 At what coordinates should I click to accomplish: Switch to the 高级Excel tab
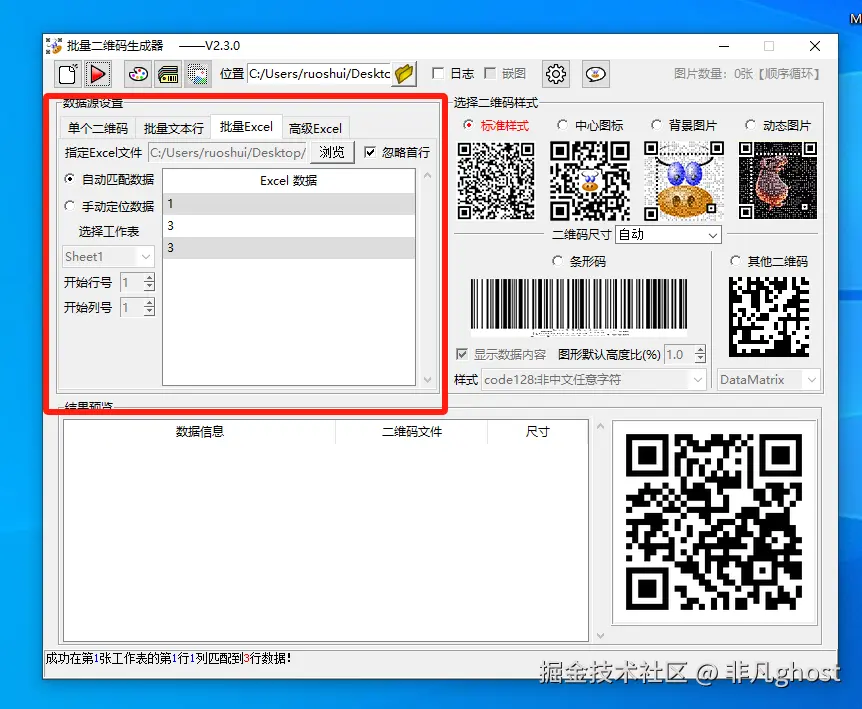coord(316,128)
